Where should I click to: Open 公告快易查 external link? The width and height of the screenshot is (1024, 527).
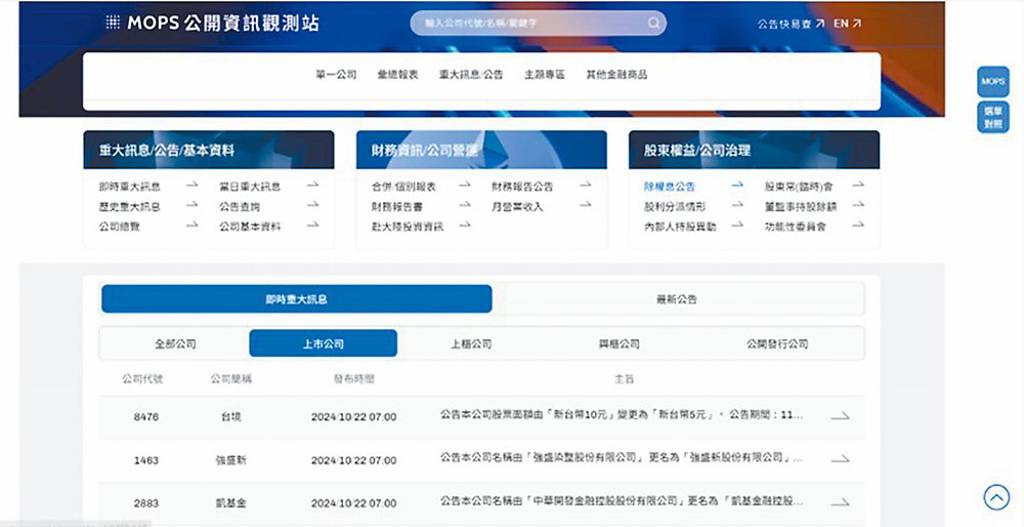pos(791,24)
